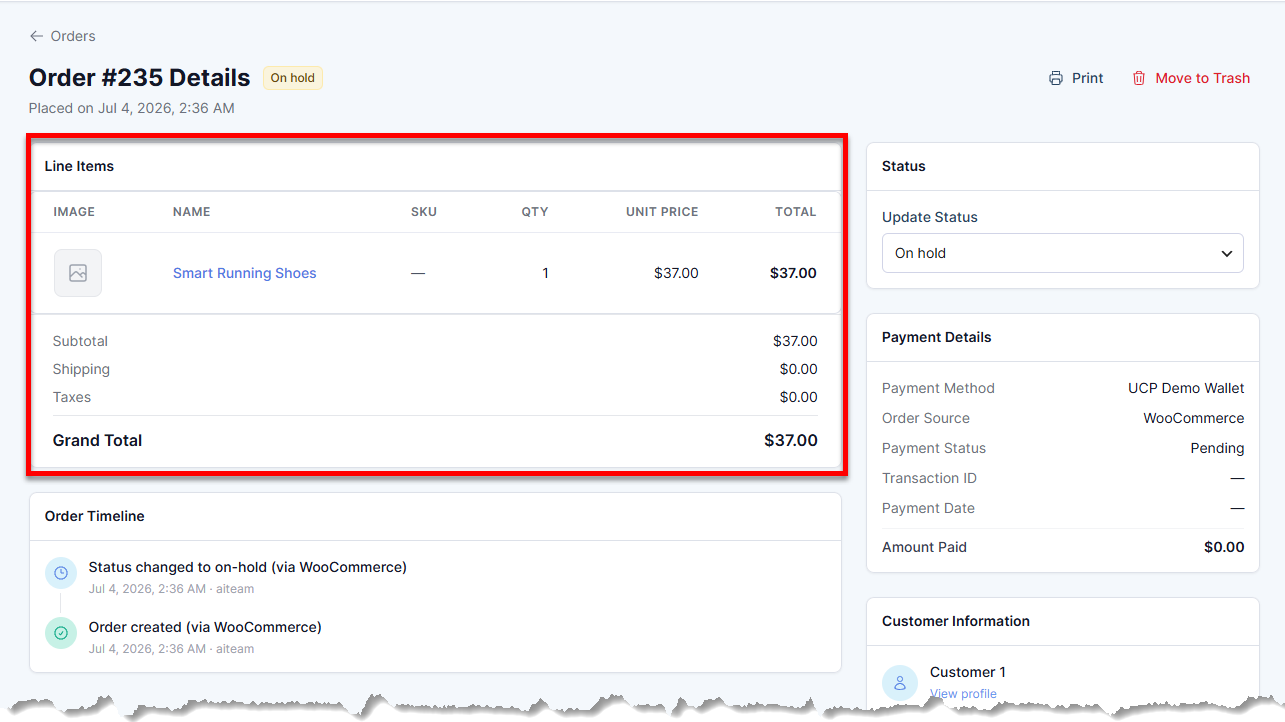Click the Subtotal label
Screen dimensions: 1285x722
80,341
